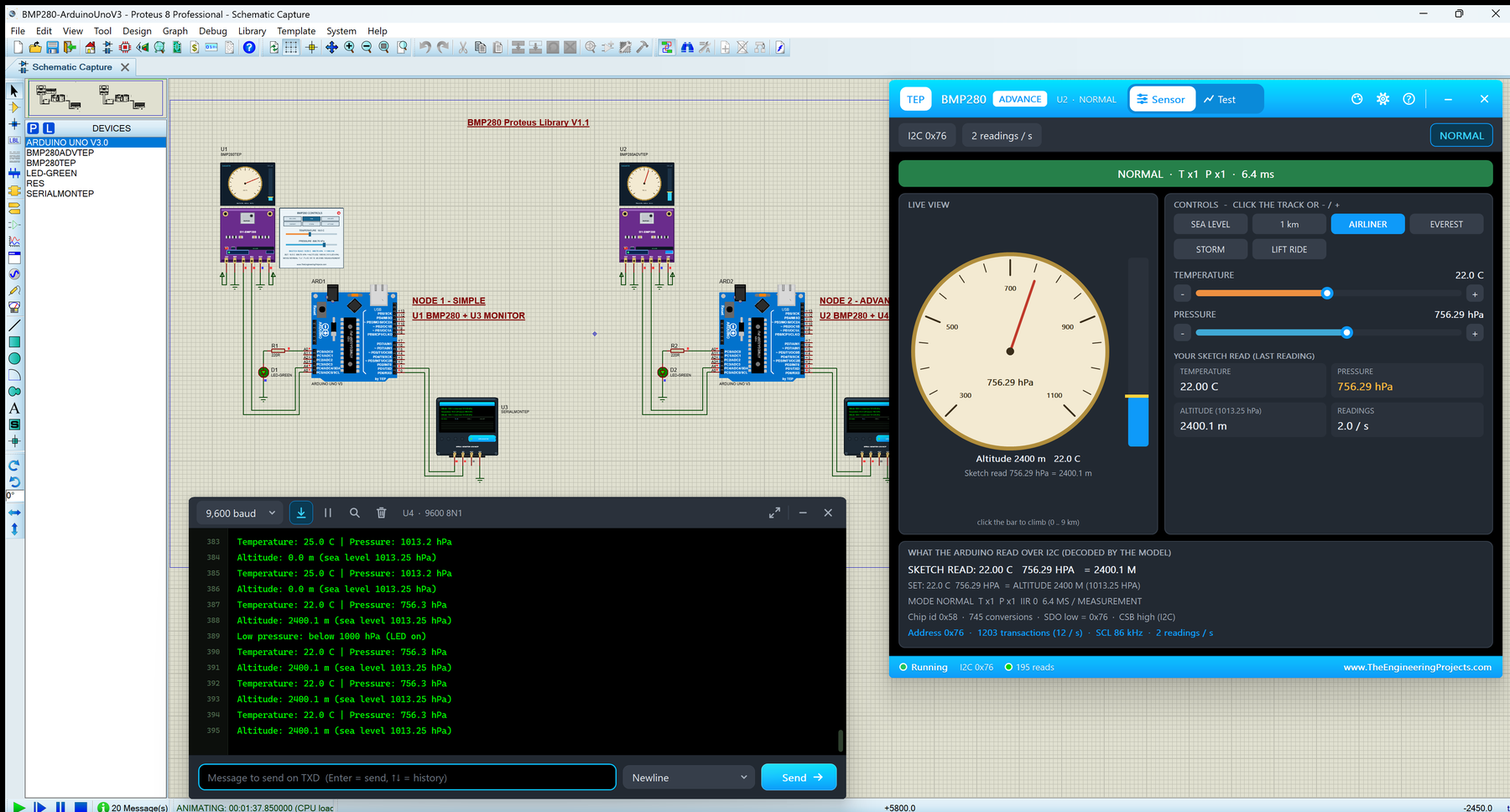
Task: Open www.TheEngineeringProjects.com link
Action: (x=1417, y=667)
